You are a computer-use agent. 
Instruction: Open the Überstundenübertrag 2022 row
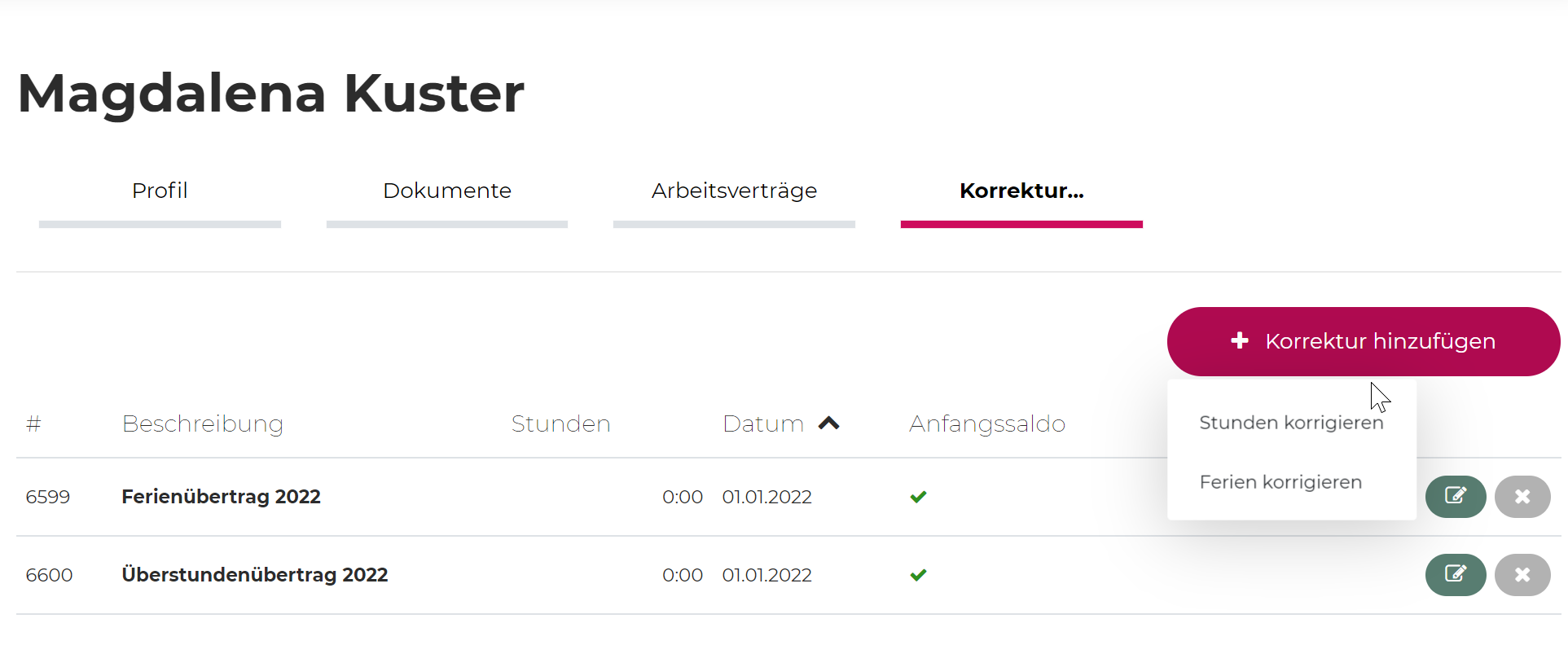[x=254, y=575]
